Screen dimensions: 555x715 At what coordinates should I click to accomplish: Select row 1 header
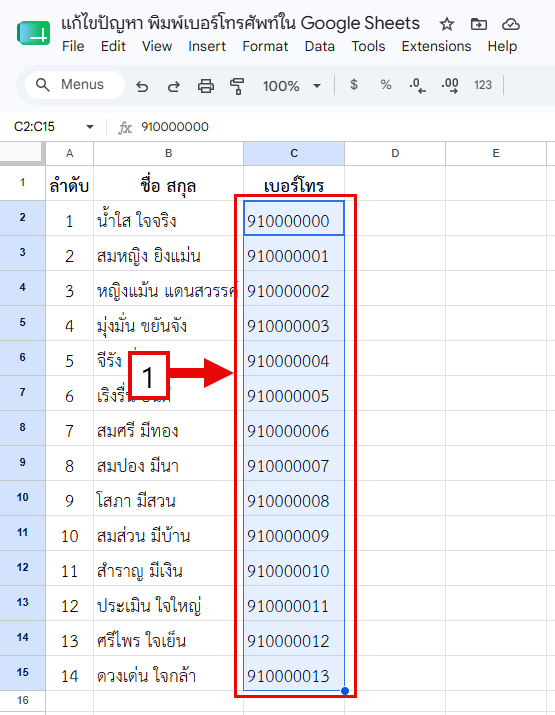pos(22,183)
